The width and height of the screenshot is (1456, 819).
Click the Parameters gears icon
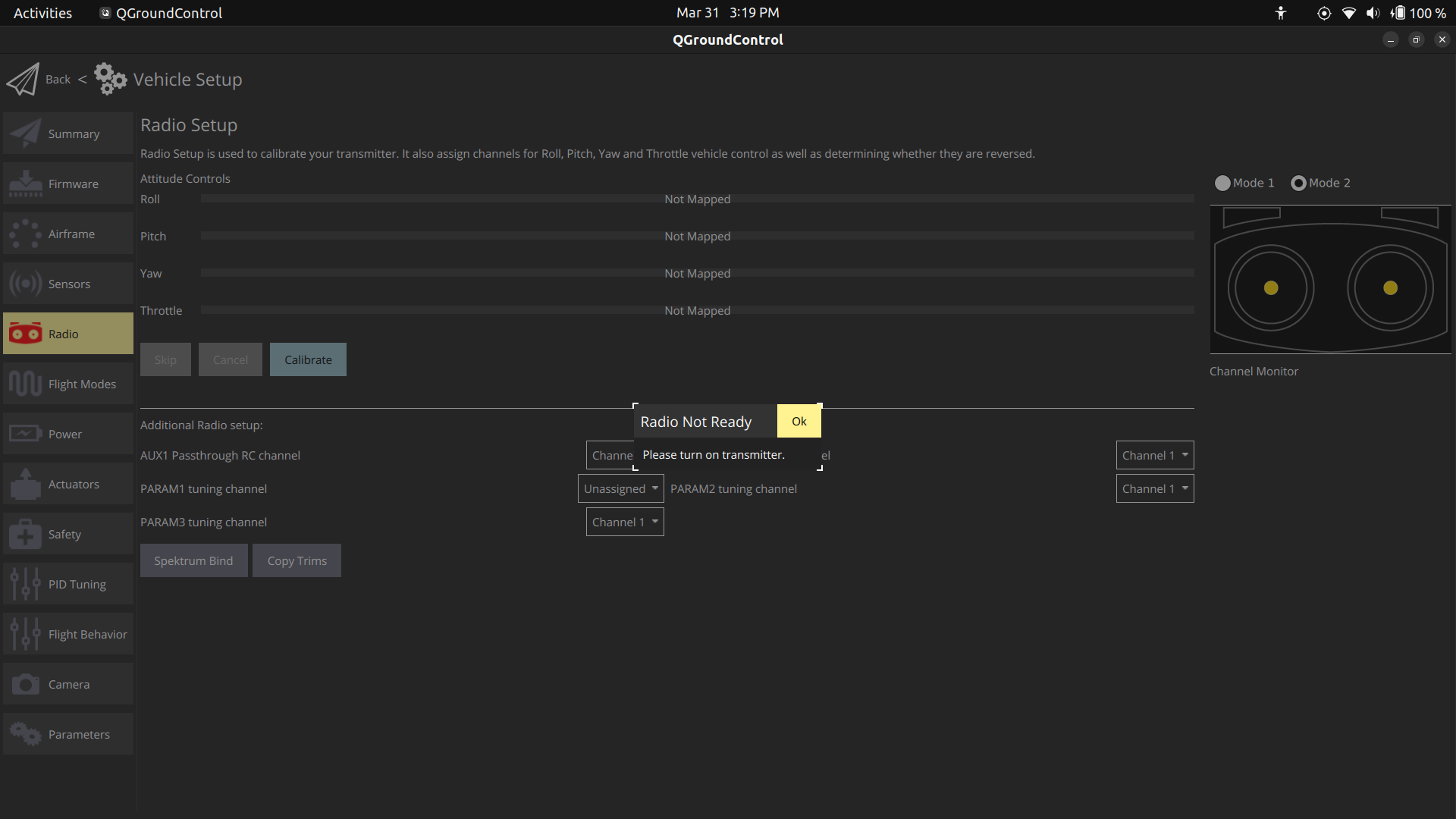(25, 735)
